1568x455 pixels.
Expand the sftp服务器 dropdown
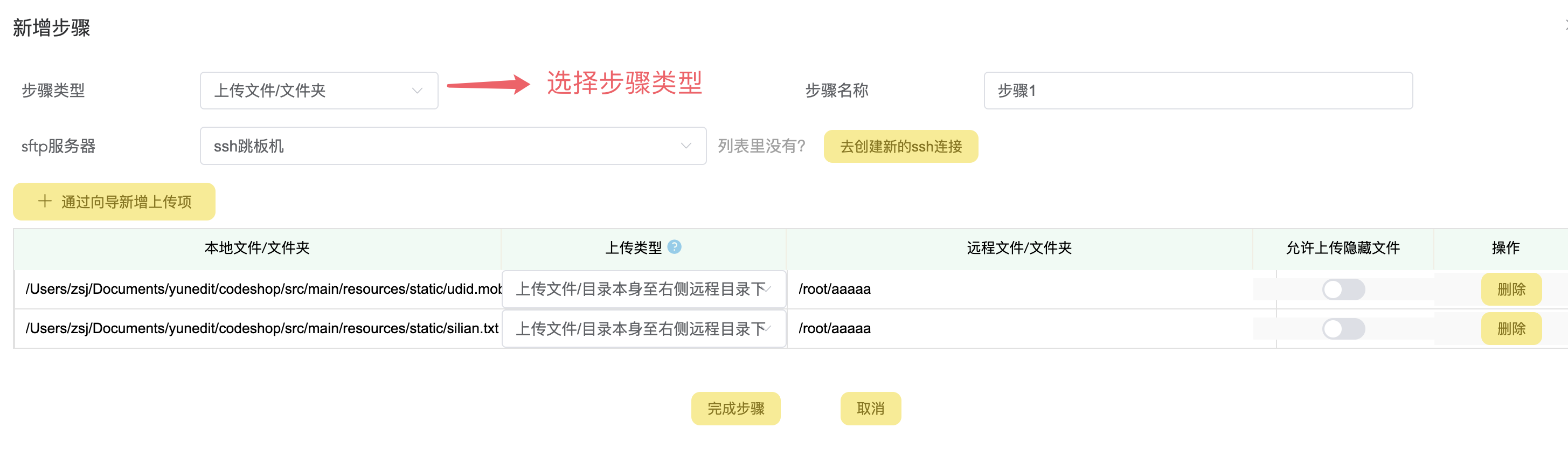point(452,146)
